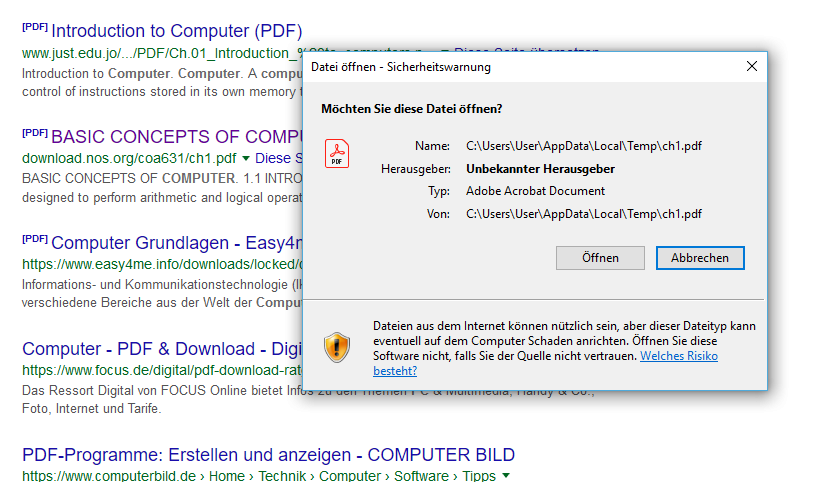This screenshot has height=482, width=830.
Task: Click the dialog title 'Datei öffnen - Sicherheitswarnung'
Action: pos(401,67)
